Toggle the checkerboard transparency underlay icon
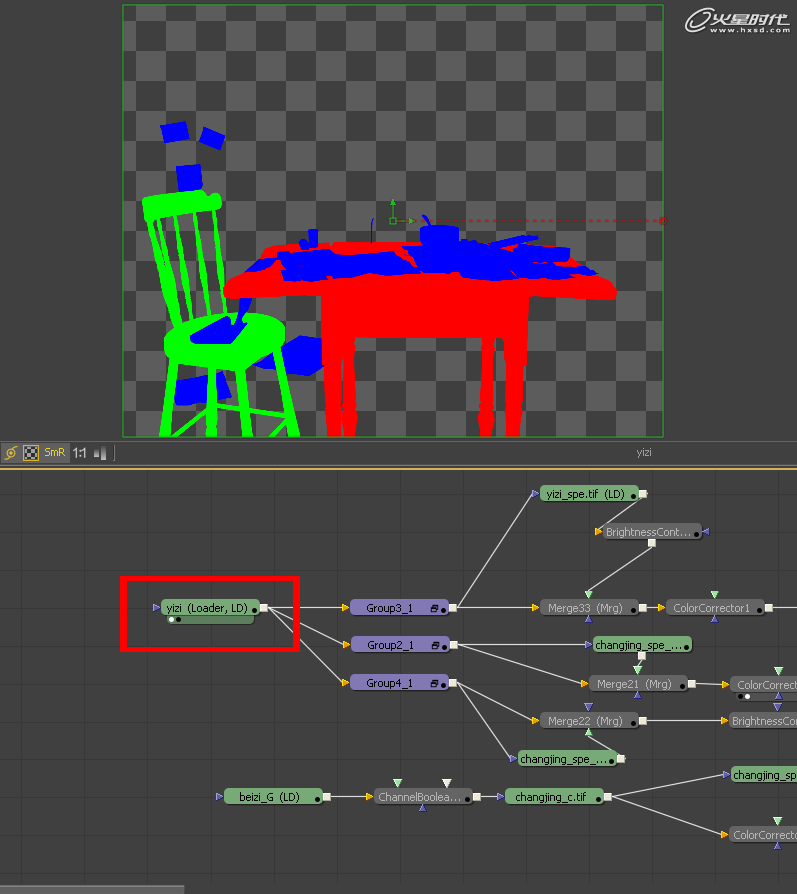 (x=31, y=453)
